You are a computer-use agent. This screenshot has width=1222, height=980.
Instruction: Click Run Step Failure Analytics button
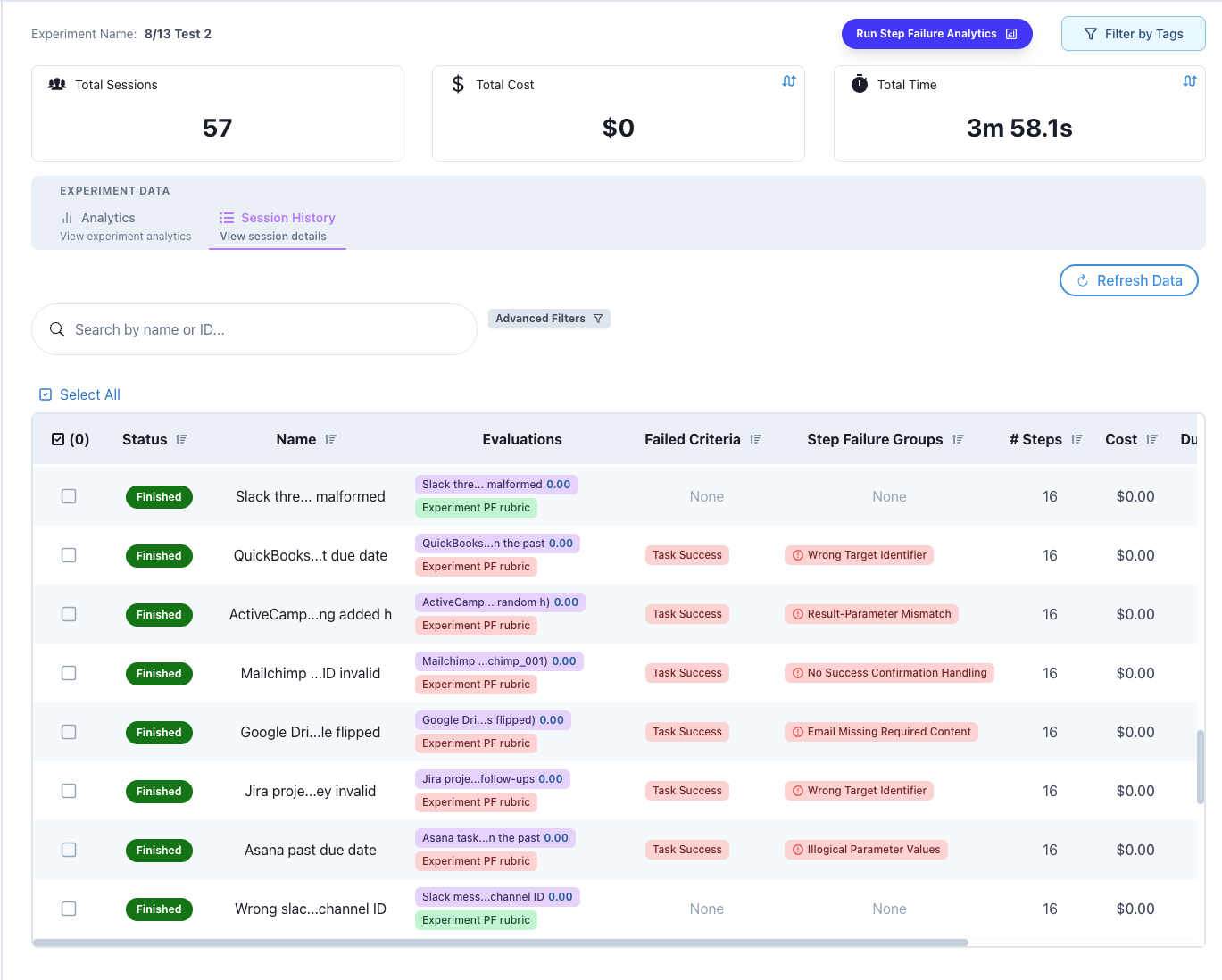(936, 34)
